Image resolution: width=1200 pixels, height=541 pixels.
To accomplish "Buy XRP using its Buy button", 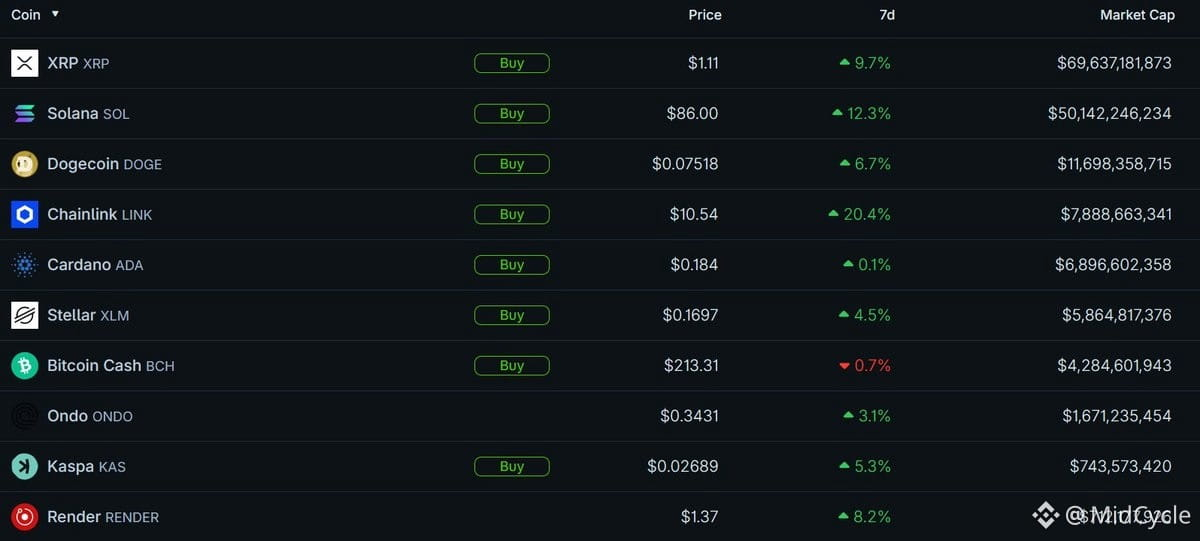I will click(x=512, y=63).
